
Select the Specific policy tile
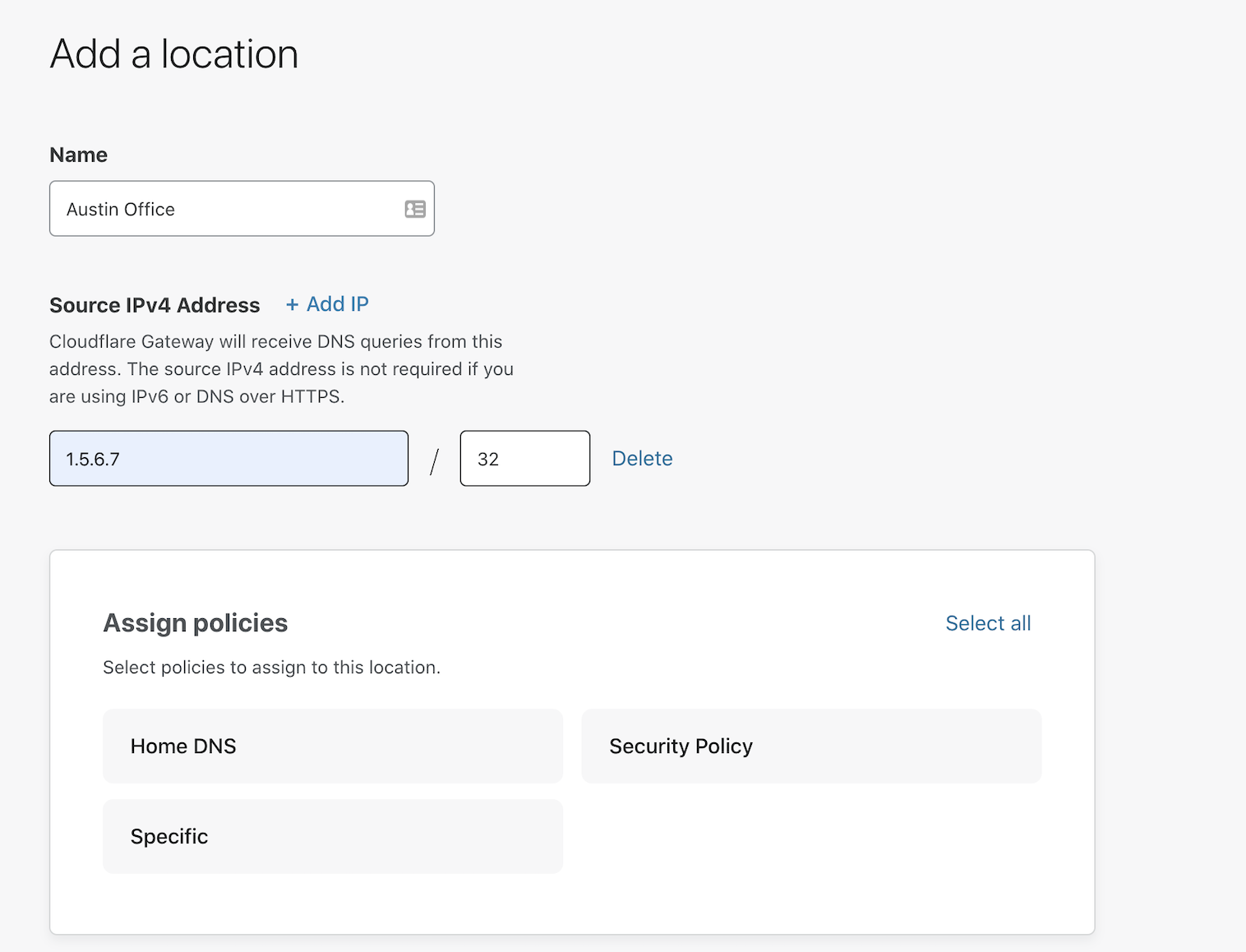click(x=332, y=836)
